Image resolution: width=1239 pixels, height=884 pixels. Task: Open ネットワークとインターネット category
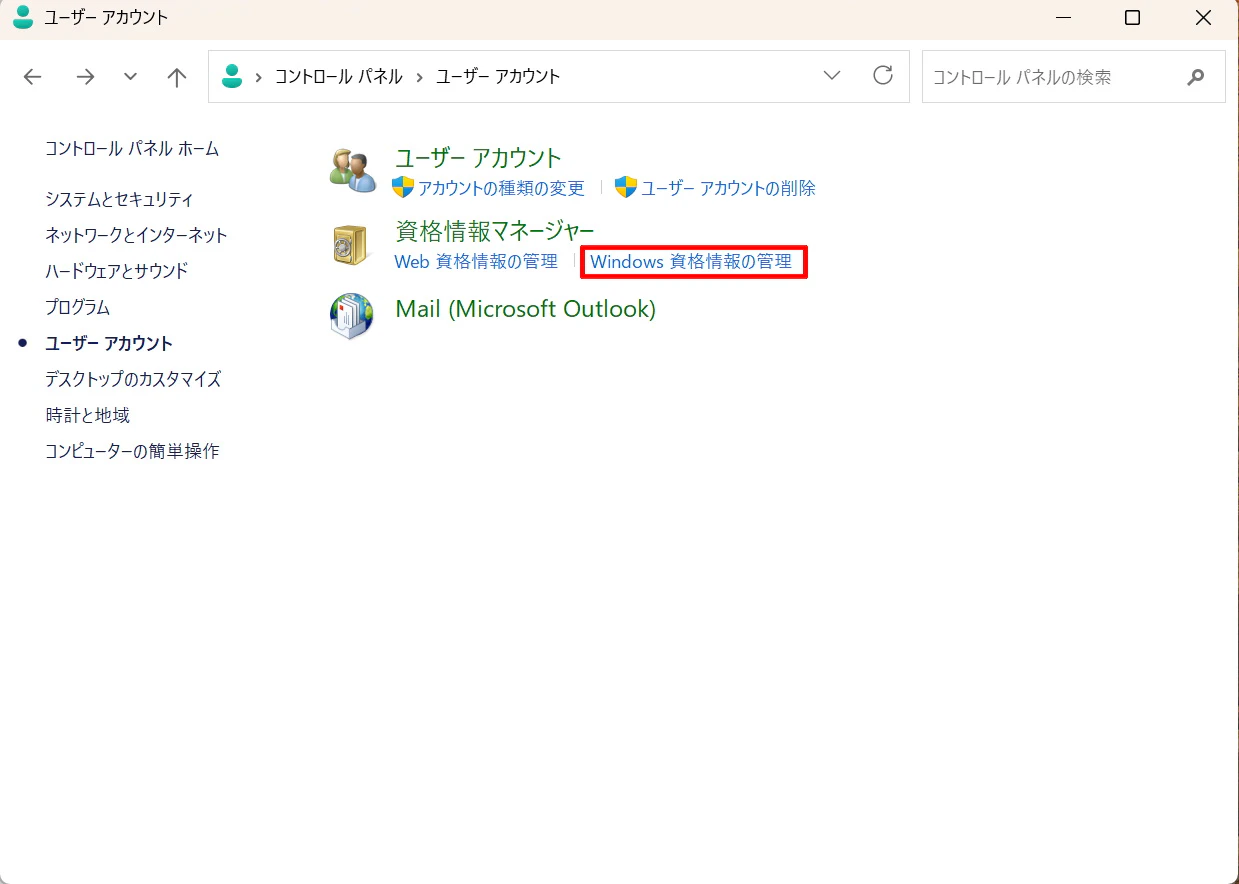click(x=136, y=236)
